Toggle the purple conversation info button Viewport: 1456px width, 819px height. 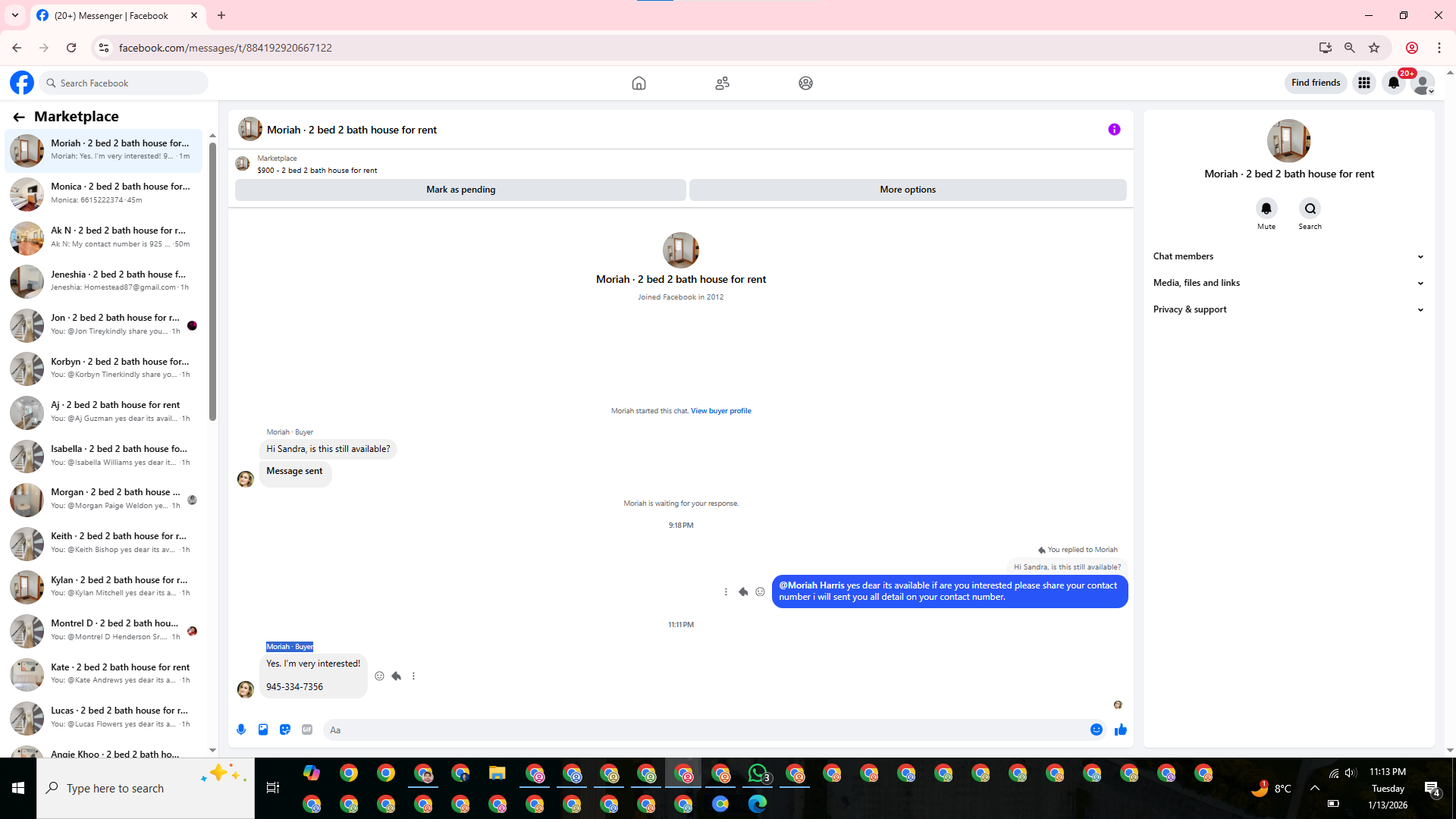pos(1114,130)
